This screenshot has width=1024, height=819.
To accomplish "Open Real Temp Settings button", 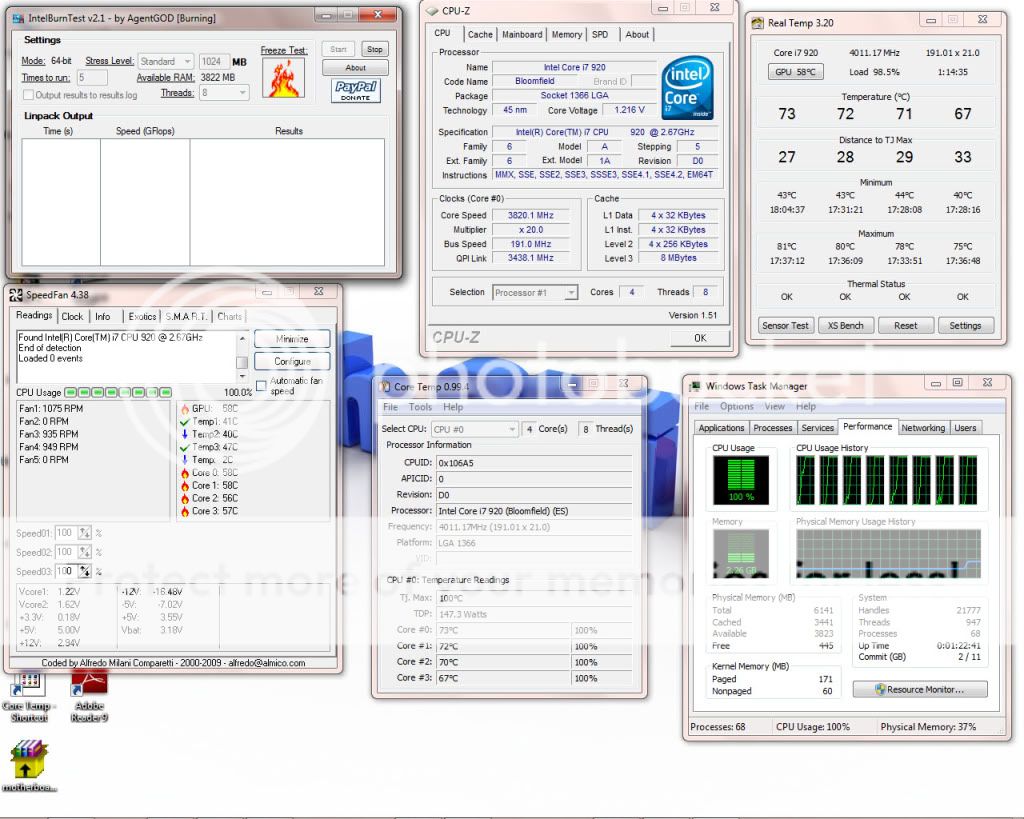I will pos(965,325).
